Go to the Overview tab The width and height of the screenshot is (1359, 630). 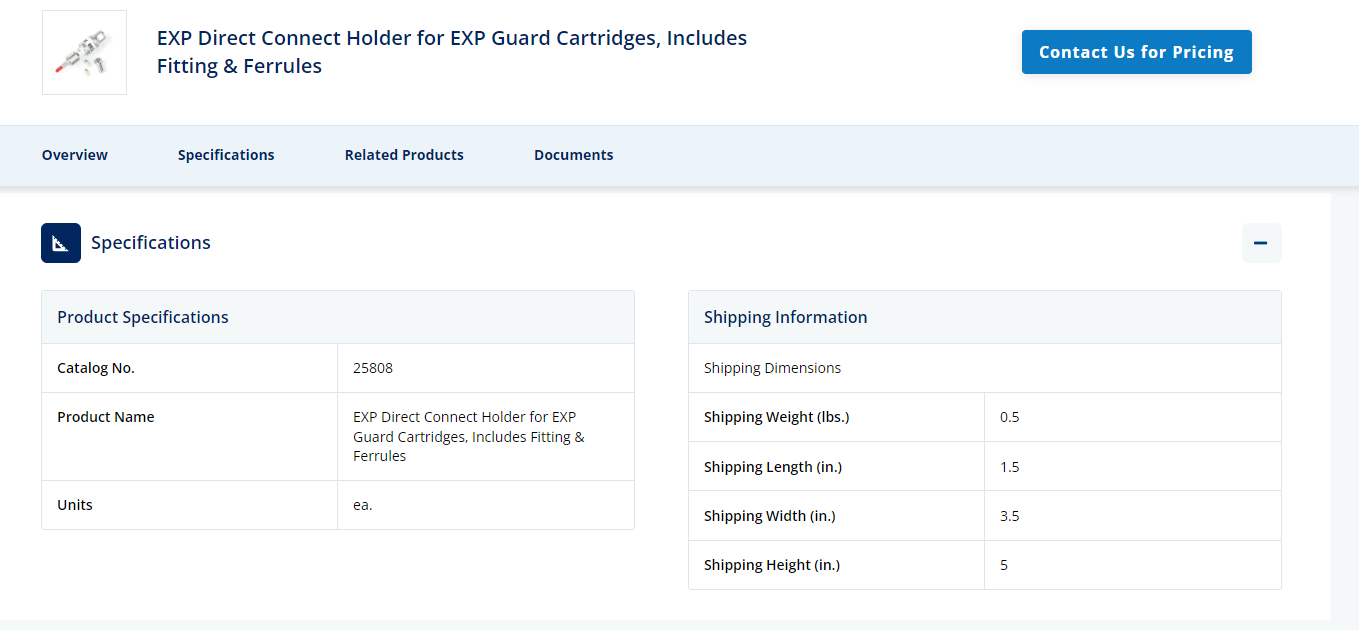(x=75, y=155)
